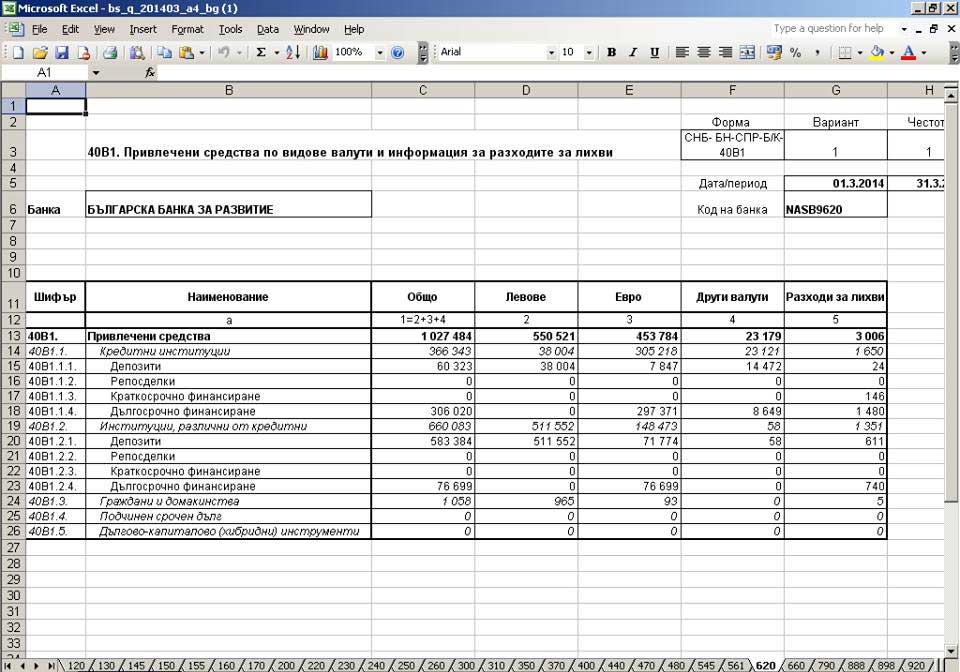Image resolution: width=960 pixels, height=672 pixels.
Task: Switch to sheet tab 120
Action: point(76,665)
